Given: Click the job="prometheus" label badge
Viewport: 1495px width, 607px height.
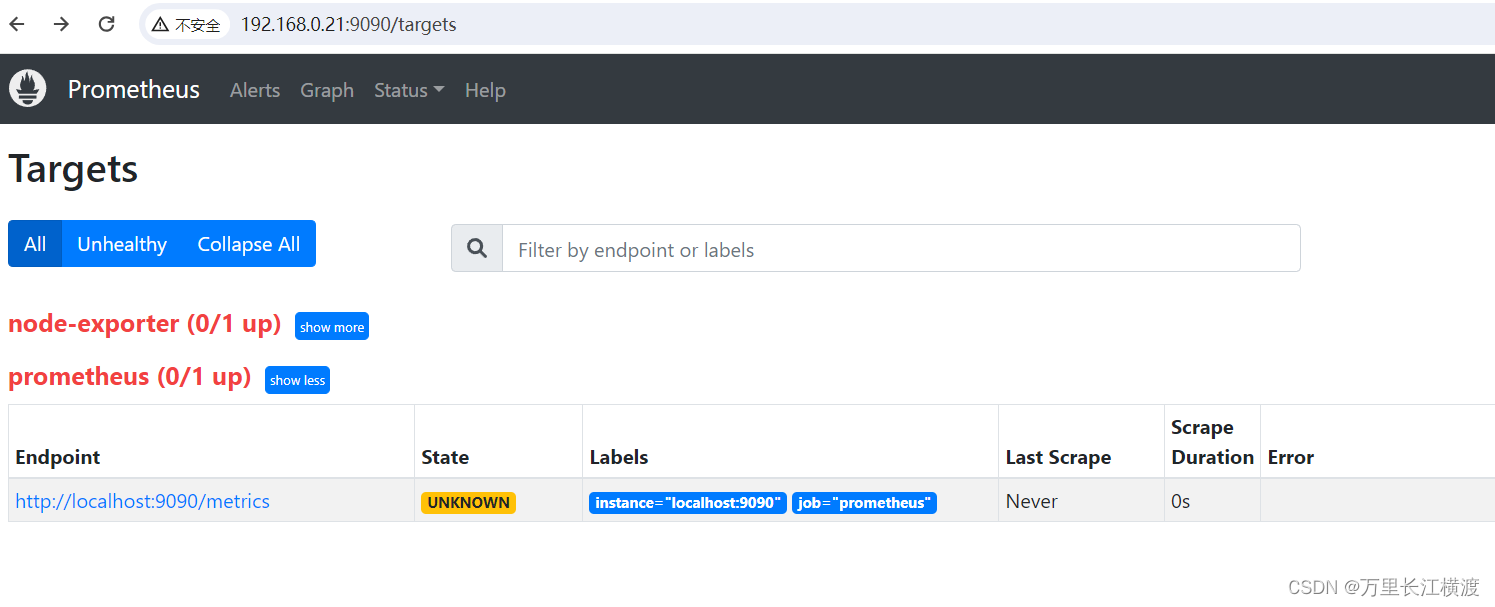Looking at the screenshot, I should (864, 503).
